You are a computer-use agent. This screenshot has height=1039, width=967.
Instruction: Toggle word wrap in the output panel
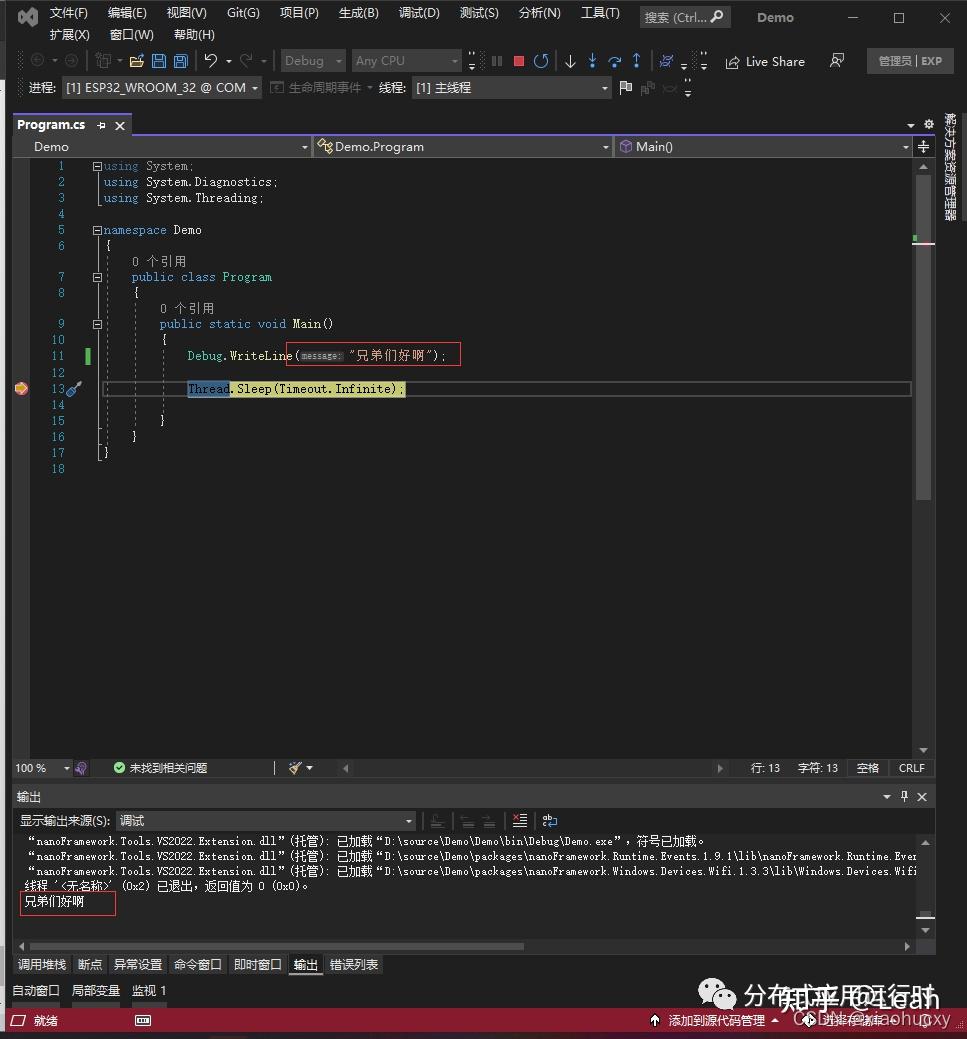549,820
